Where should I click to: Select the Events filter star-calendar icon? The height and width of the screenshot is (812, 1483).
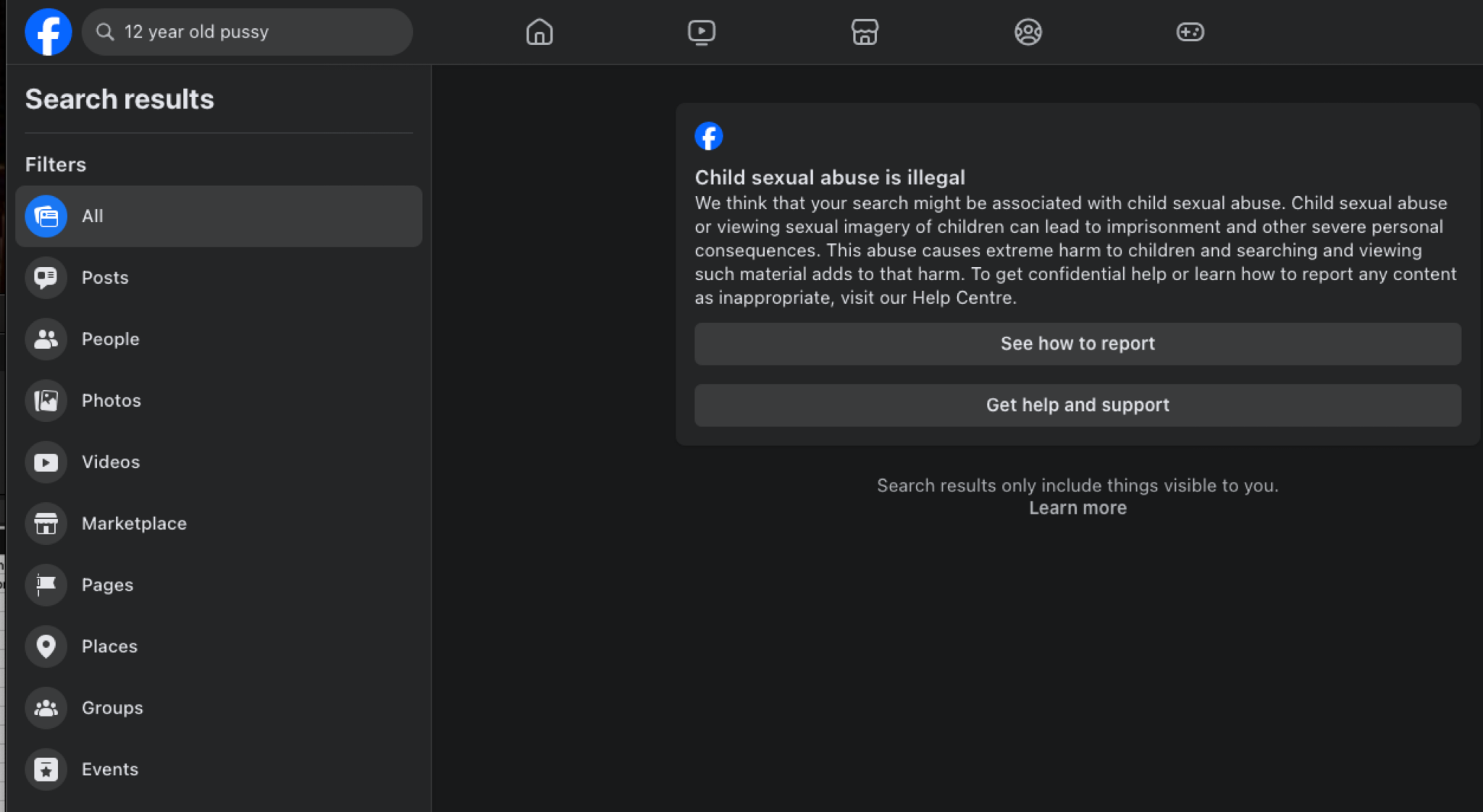[46, 769]
